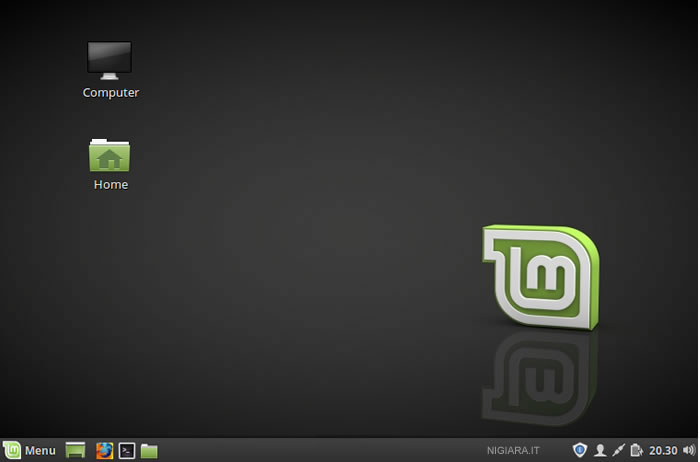
Task: Select the Home folder desktop icon
Action: coord(110,155)
